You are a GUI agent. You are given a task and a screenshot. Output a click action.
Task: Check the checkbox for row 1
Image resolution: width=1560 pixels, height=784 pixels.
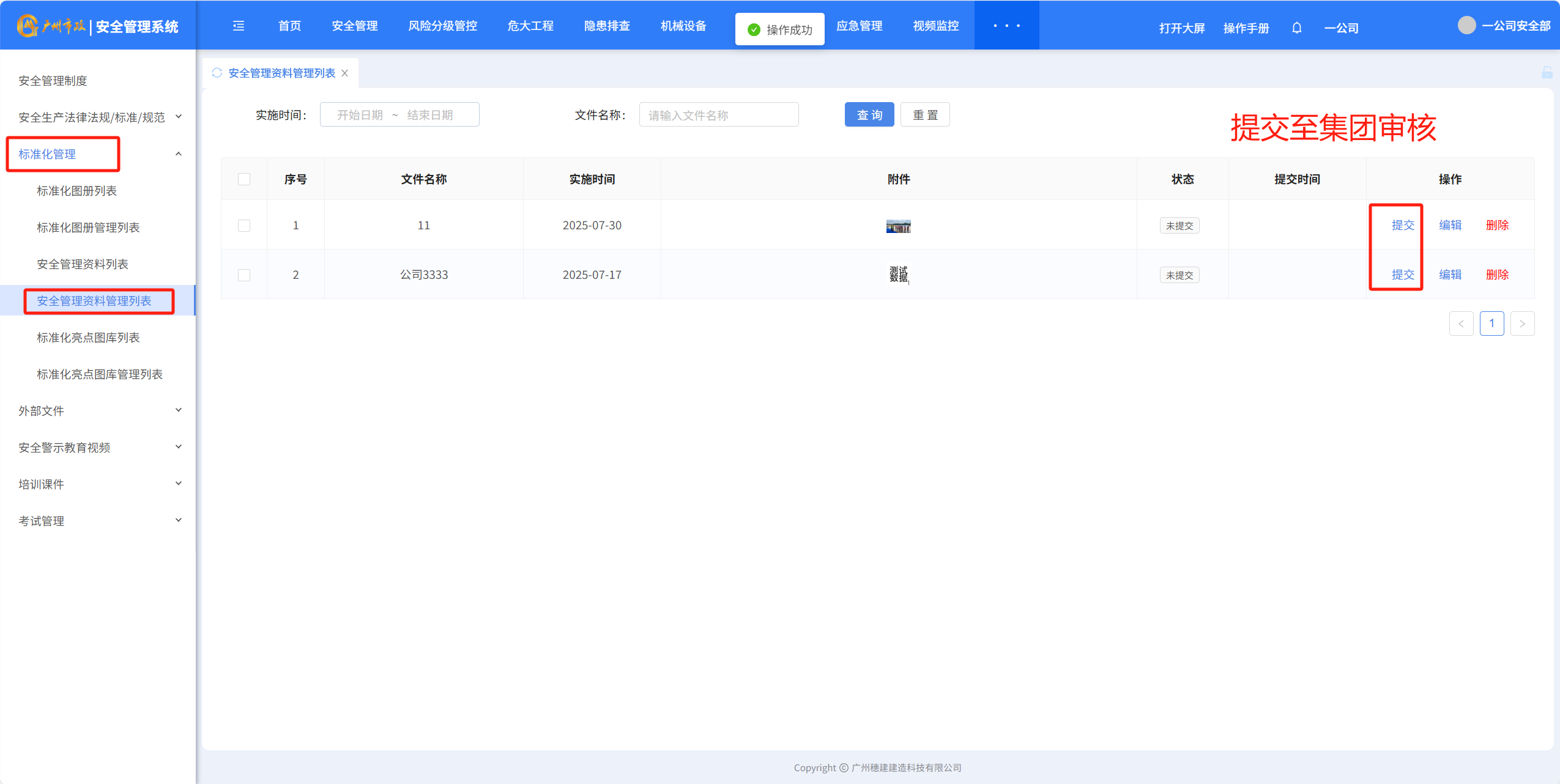(244, 226)
